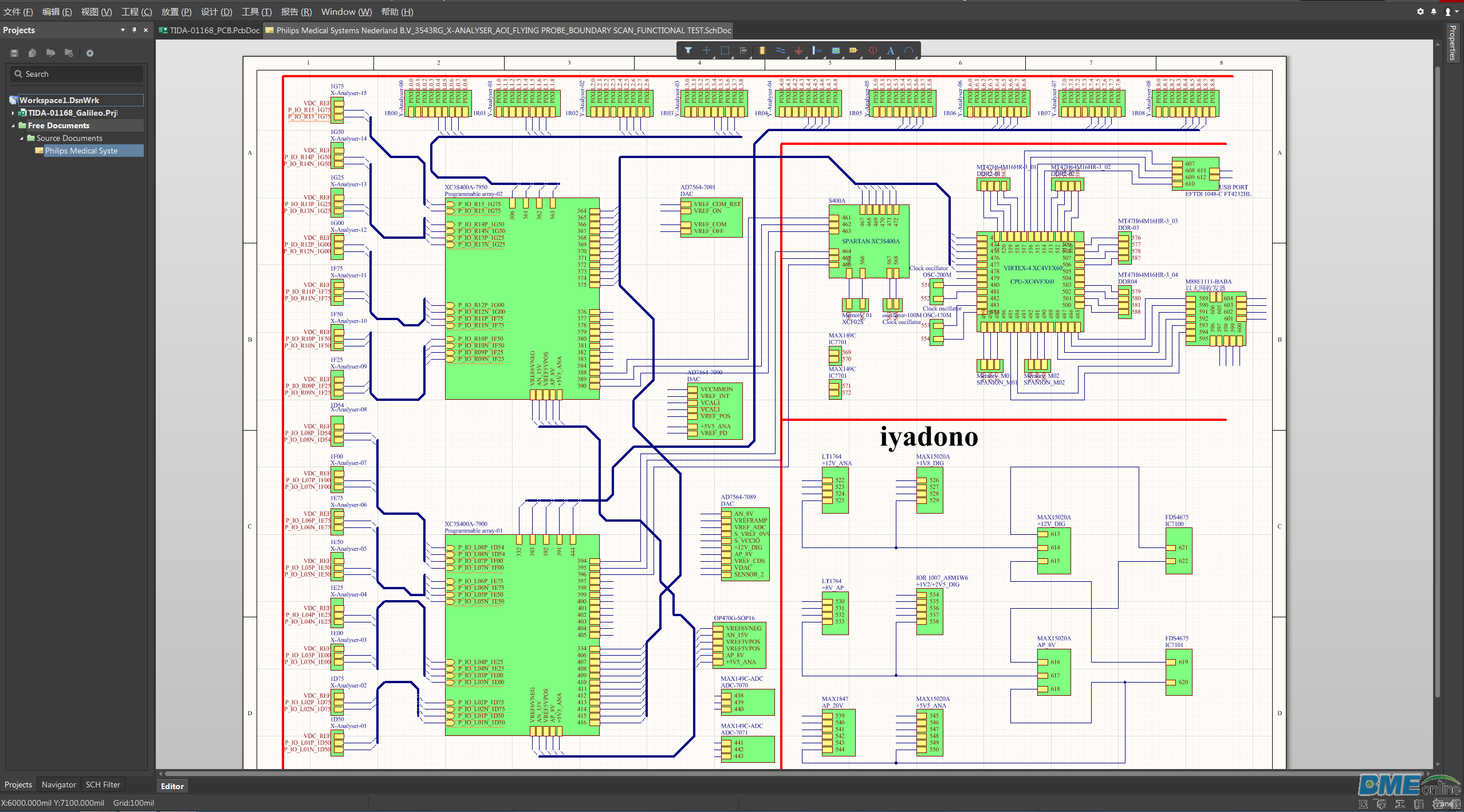This screenshot has width=1464, height=812.
Task: Open the 设计 (D) menu
Action: 217,11
